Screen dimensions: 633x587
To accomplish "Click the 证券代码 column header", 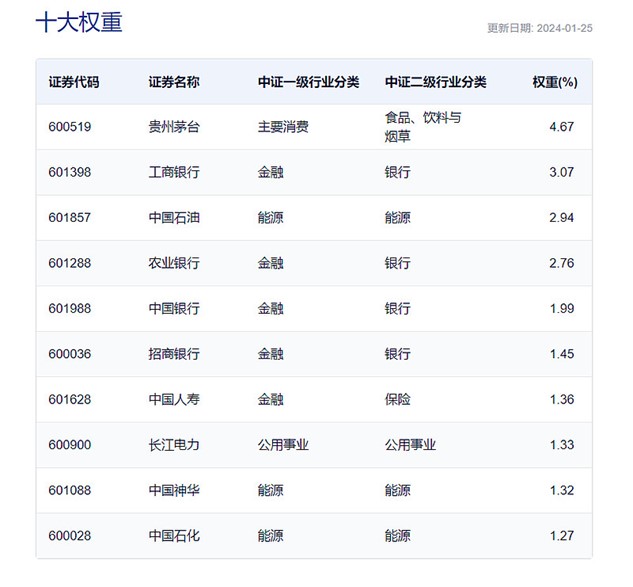I will click(x=74, y=82).
